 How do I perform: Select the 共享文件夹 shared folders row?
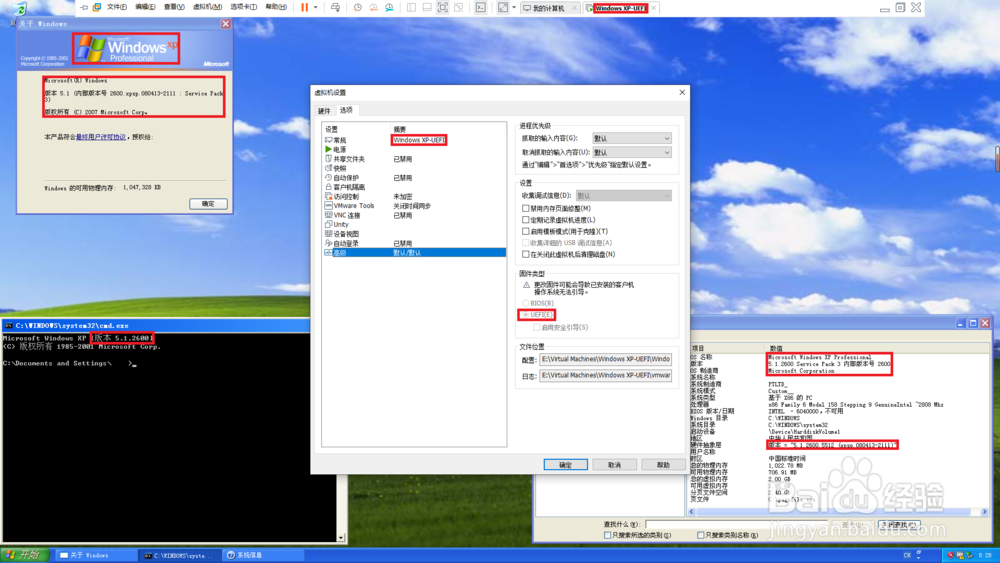click(x=415, y=159)
